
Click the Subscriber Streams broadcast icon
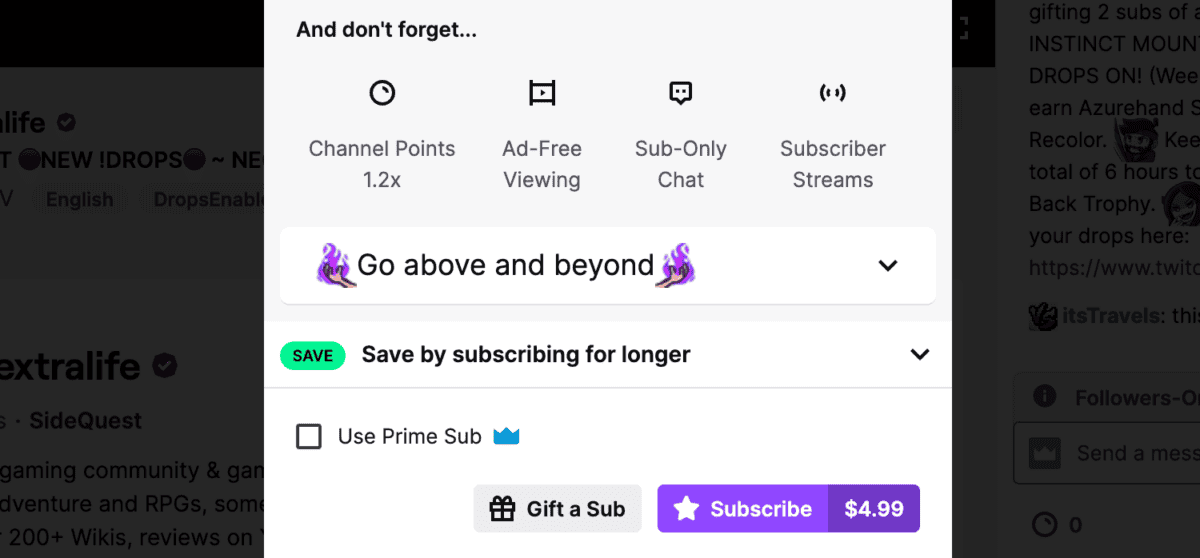pyautogui.click(x=832, y=93)
